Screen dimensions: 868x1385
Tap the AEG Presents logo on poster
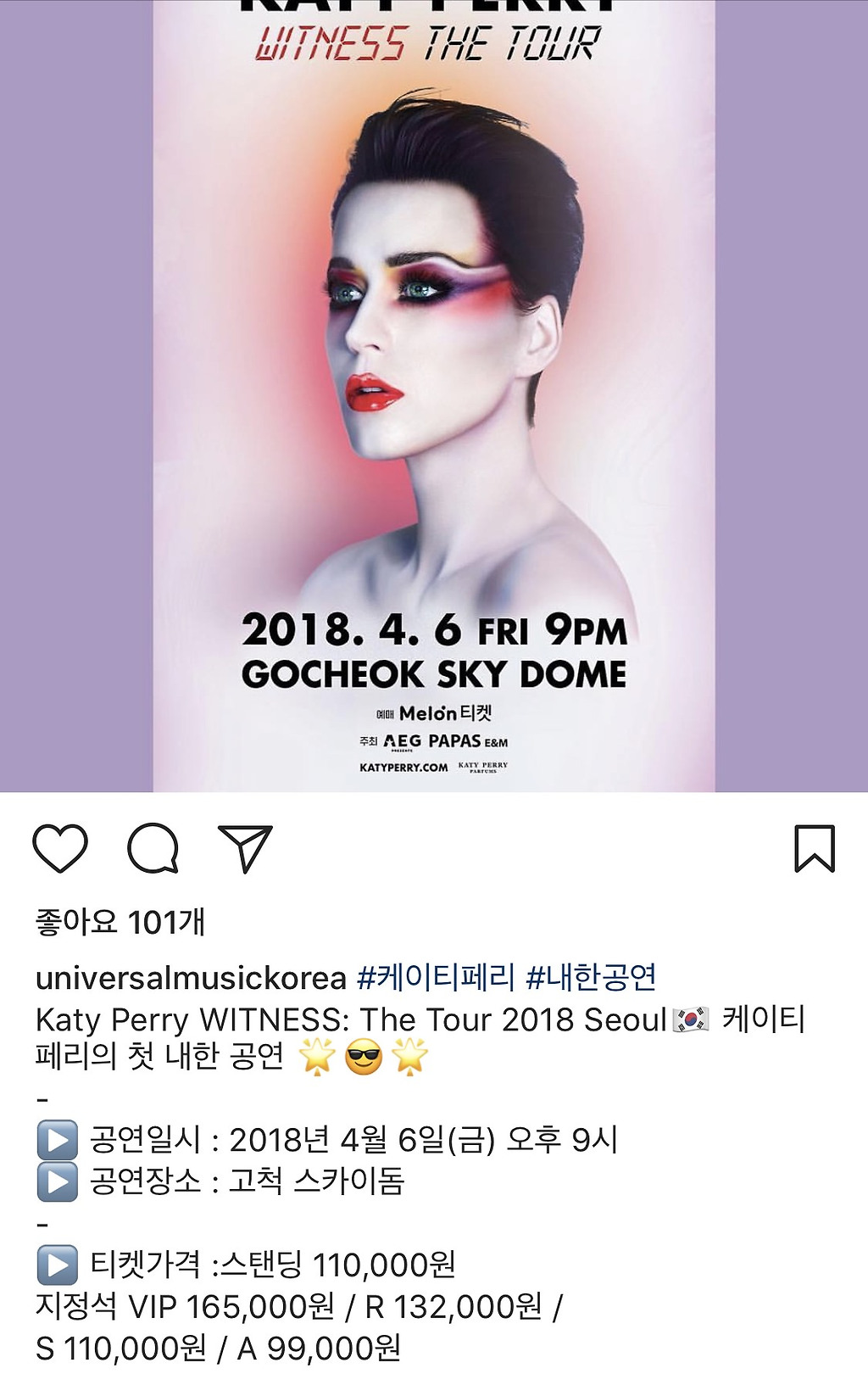click(402, 742)
